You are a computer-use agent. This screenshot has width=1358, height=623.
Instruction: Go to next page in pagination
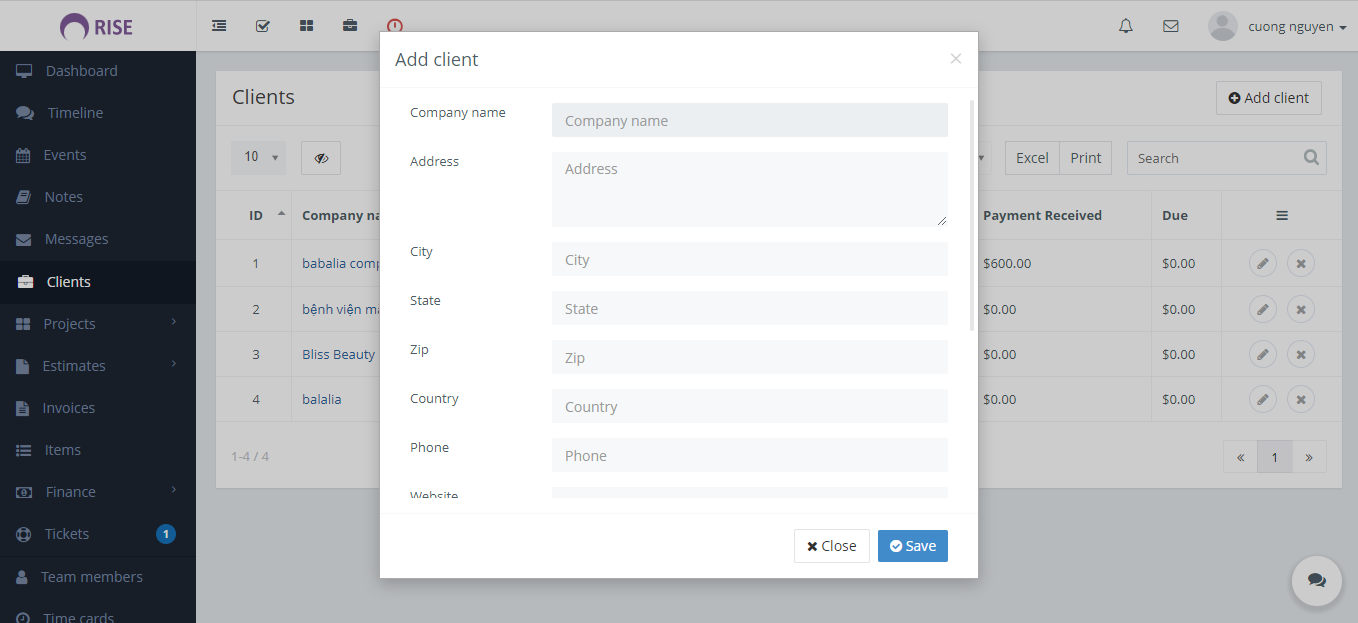pos(1309,457)
